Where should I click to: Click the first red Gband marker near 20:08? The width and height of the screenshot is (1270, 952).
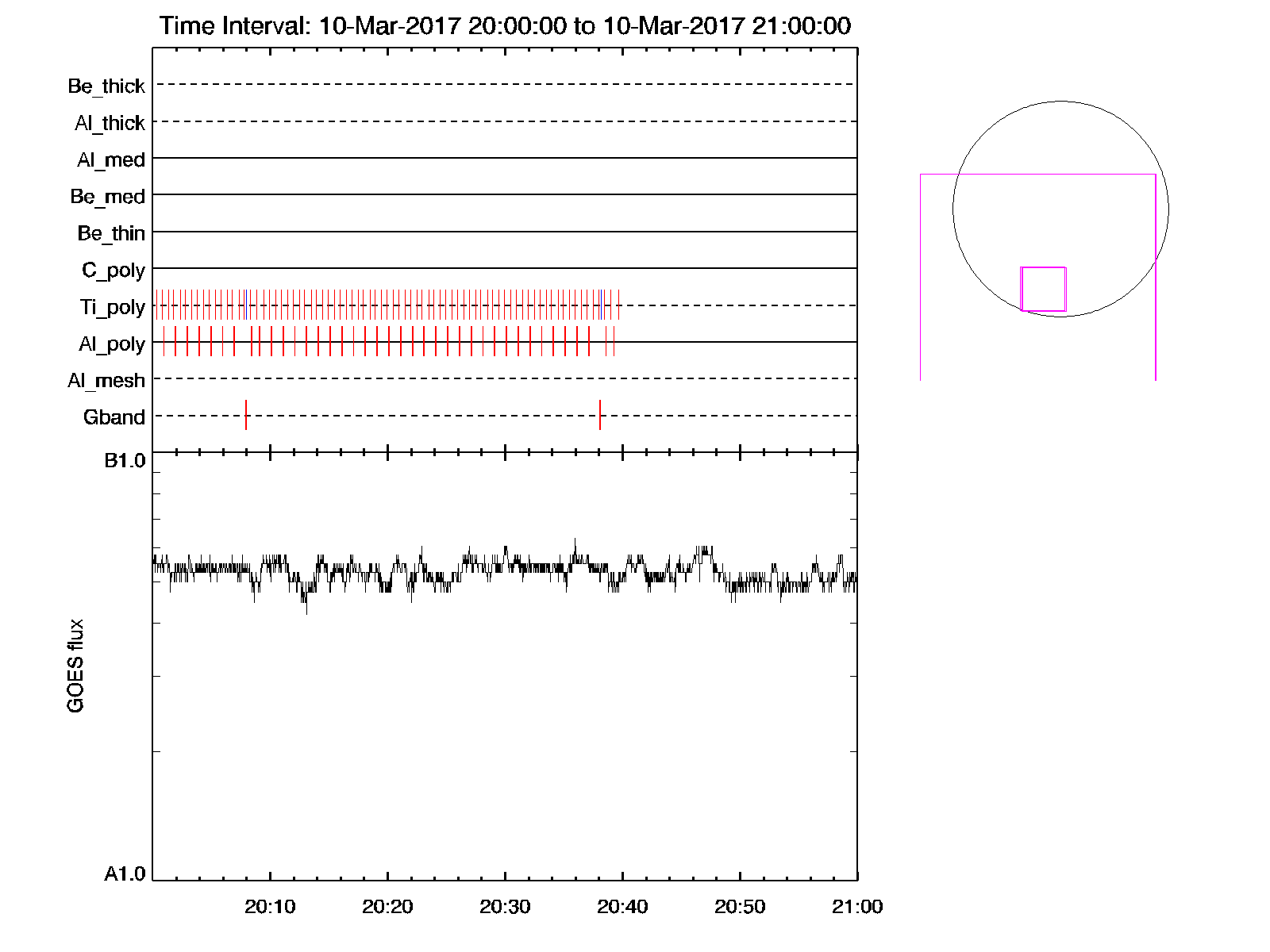(246, 415)
